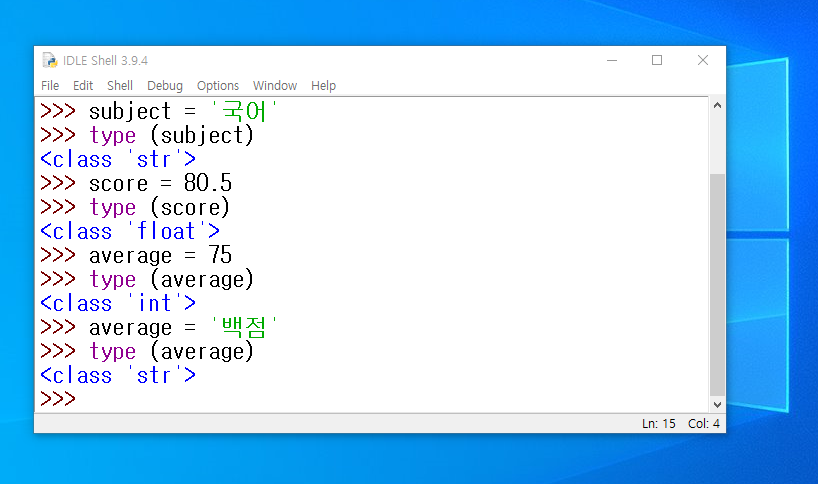
Task: Click the Ln: 15 status indicator
Action: (658, 424)
